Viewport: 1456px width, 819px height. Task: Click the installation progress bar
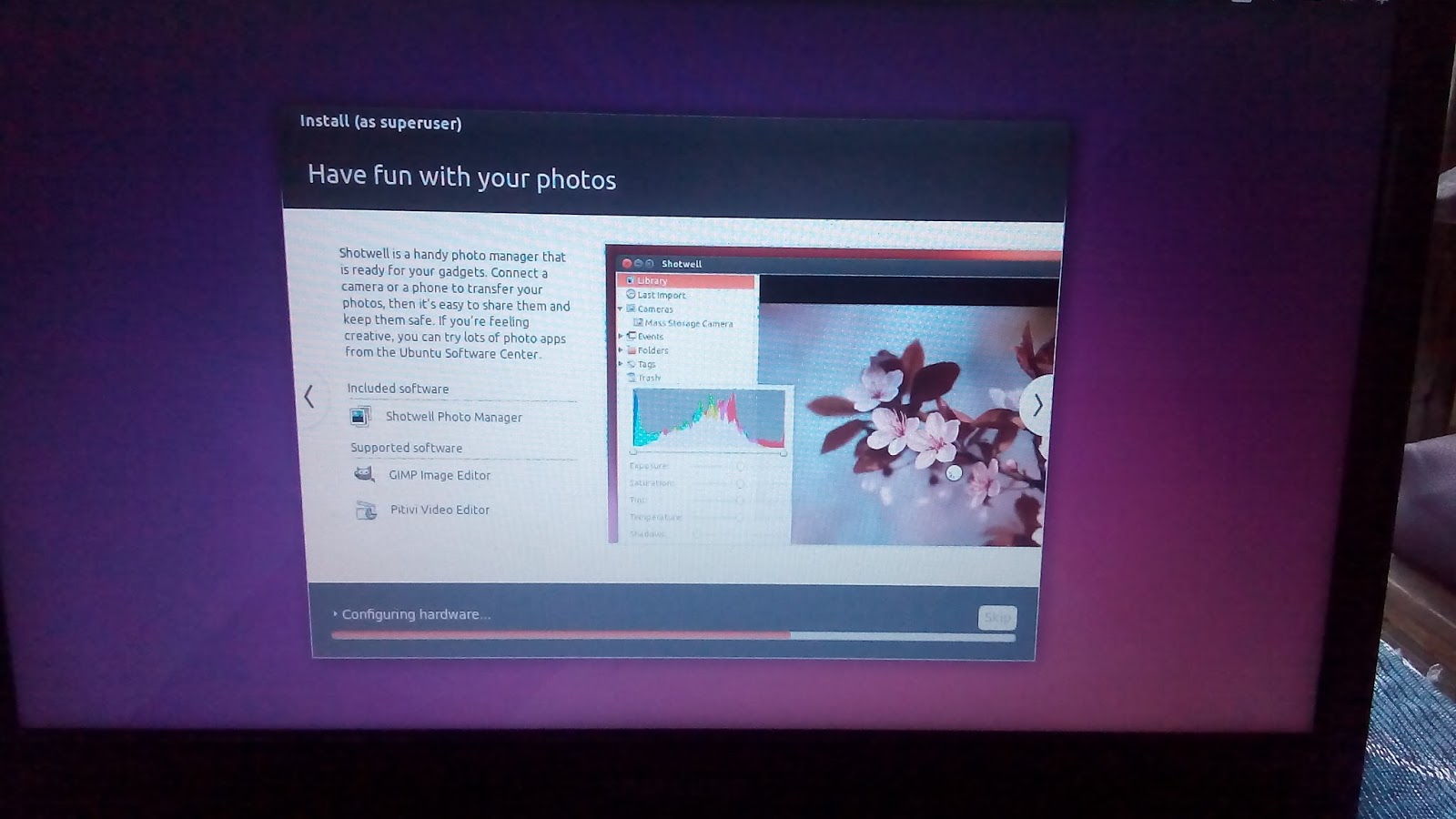point(673,636)
